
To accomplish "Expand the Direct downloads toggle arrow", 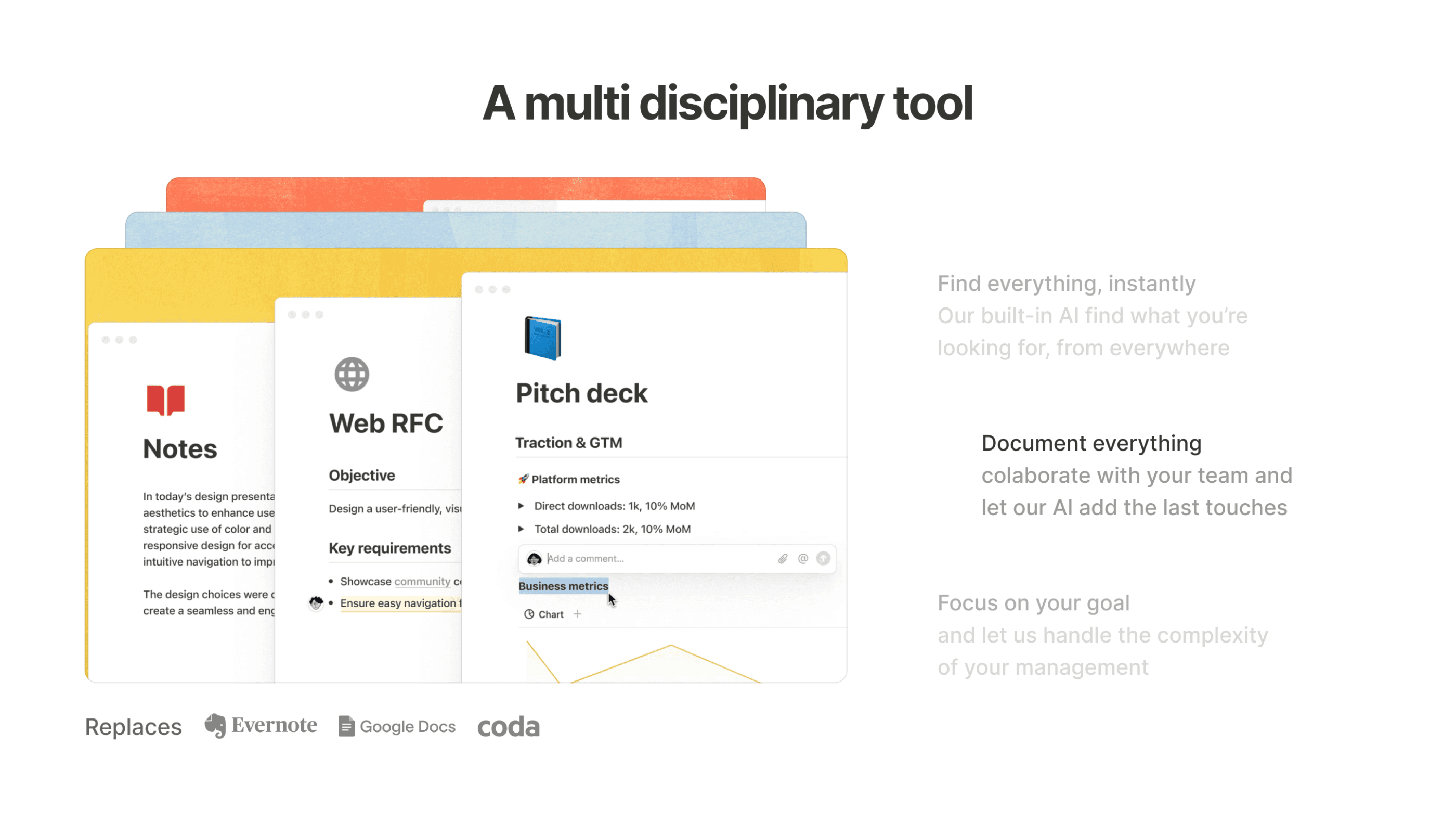I will pos(521,506).
